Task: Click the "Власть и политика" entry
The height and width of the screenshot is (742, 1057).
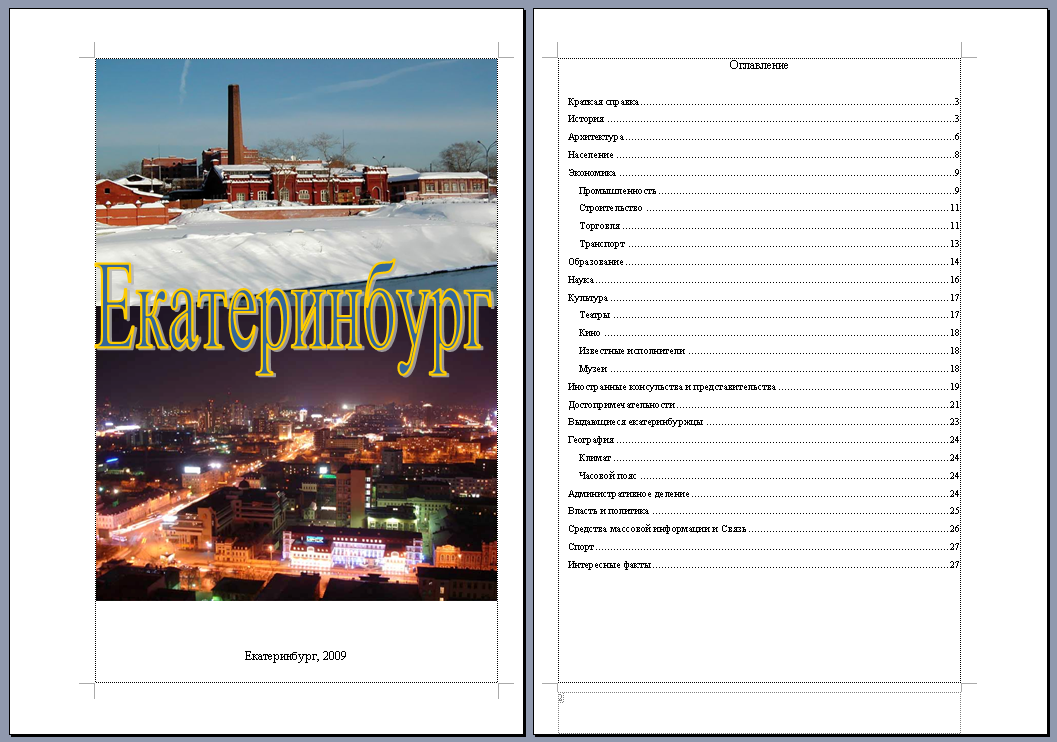Action: tap(763, 511)
